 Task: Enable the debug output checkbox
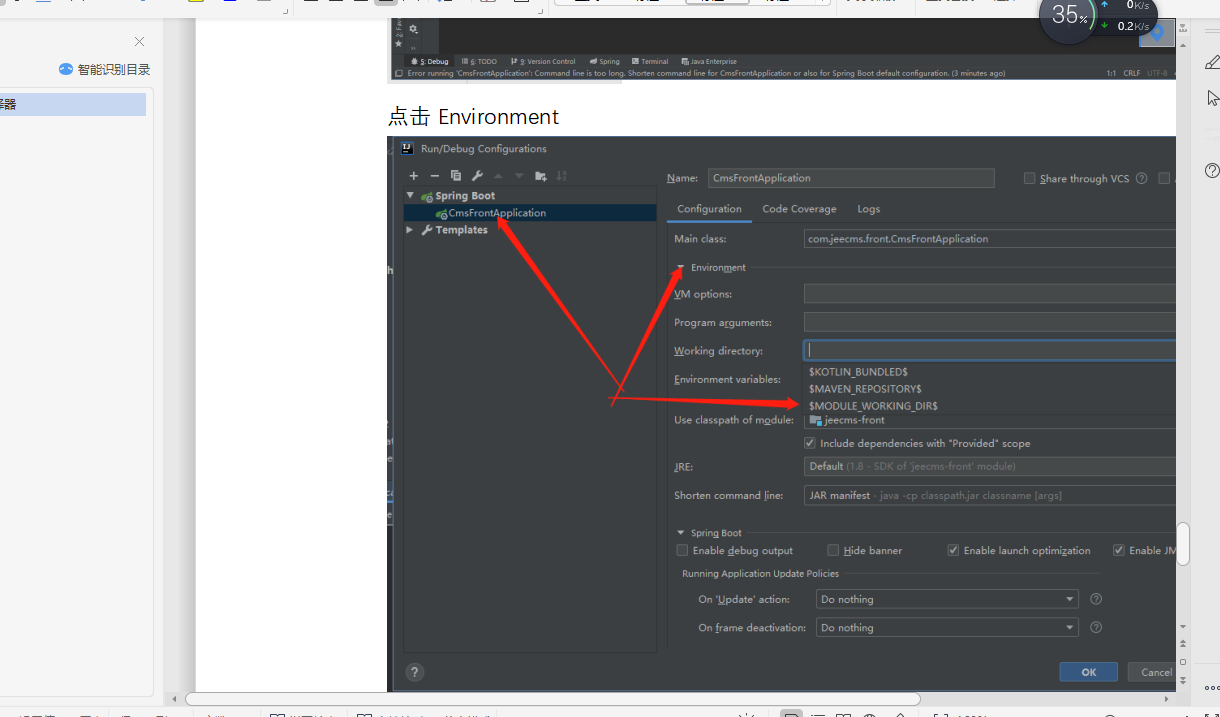[682, 551]
